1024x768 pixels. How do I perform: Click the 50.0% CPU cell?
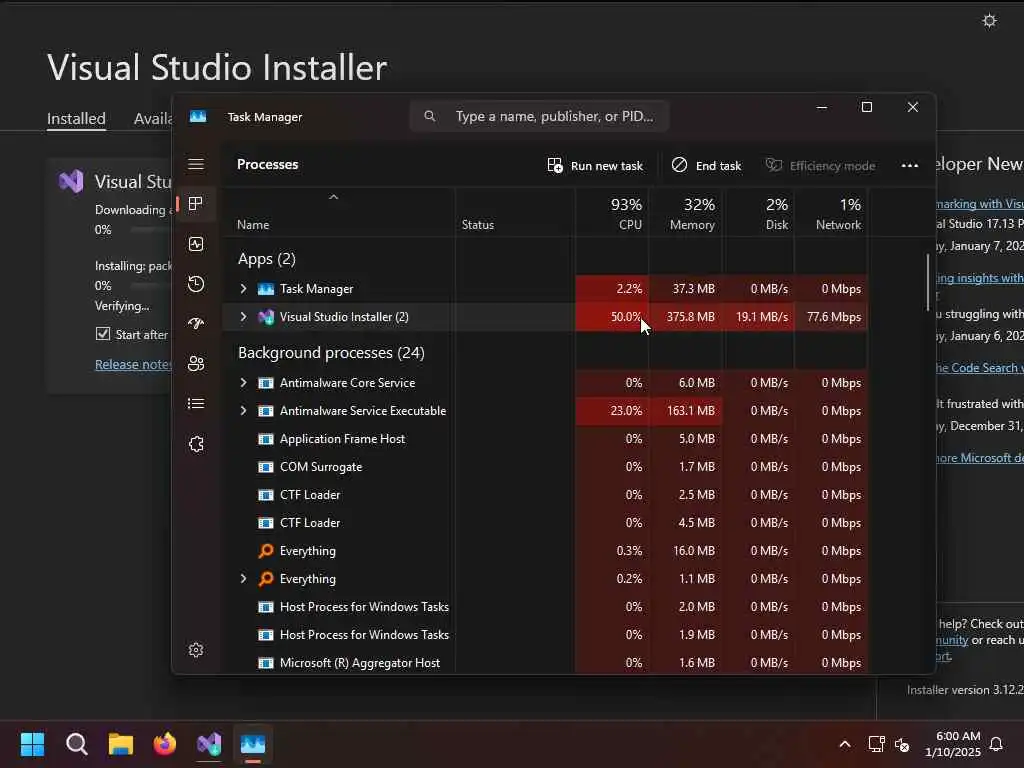coord(612,317)
